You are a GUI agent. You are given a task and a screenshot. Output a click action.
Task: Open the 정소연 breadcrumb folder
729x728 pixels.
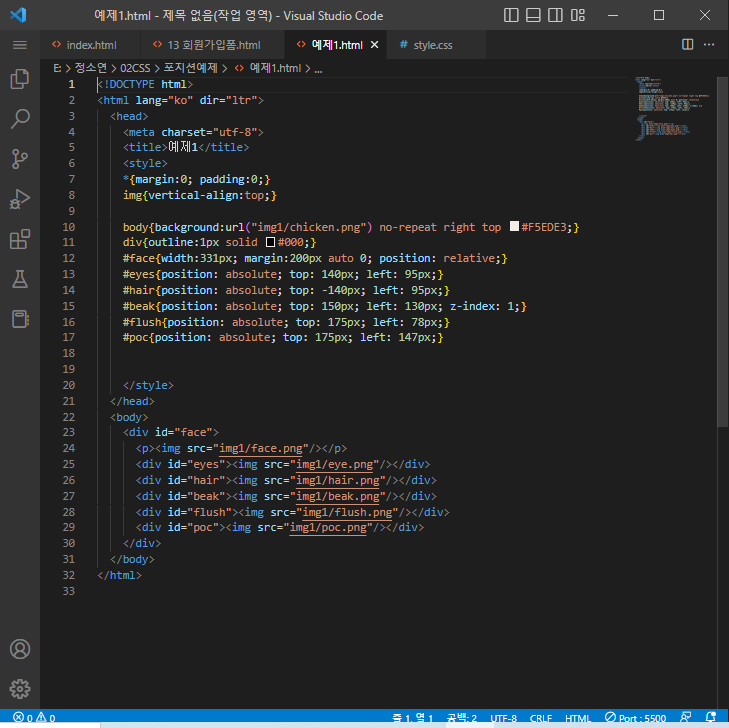[x=91, y=68]
